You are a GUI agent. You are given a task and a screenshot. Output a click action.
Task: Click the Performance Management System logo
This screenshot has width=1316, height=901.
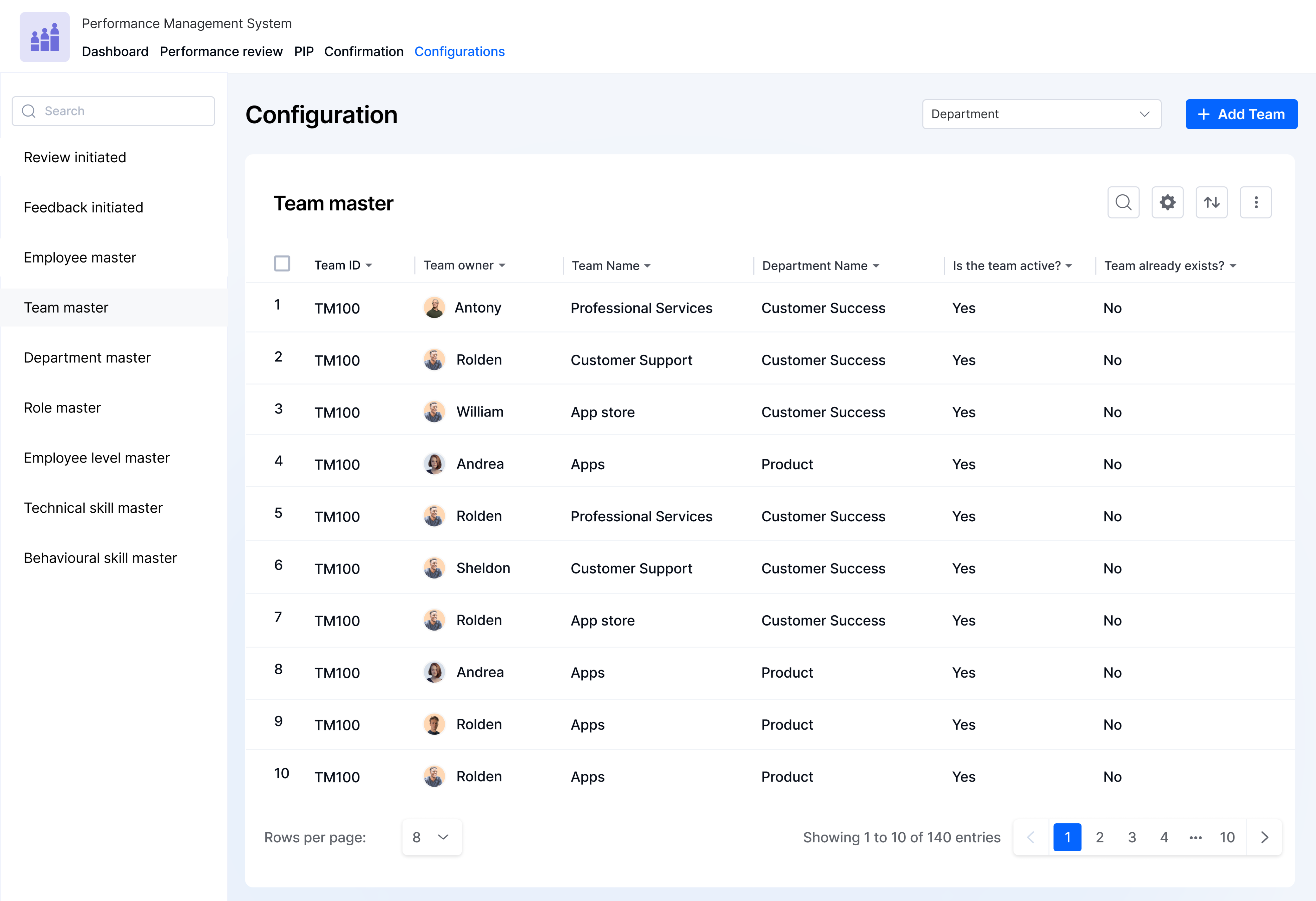pyautogui.click(x=45, y=37)
